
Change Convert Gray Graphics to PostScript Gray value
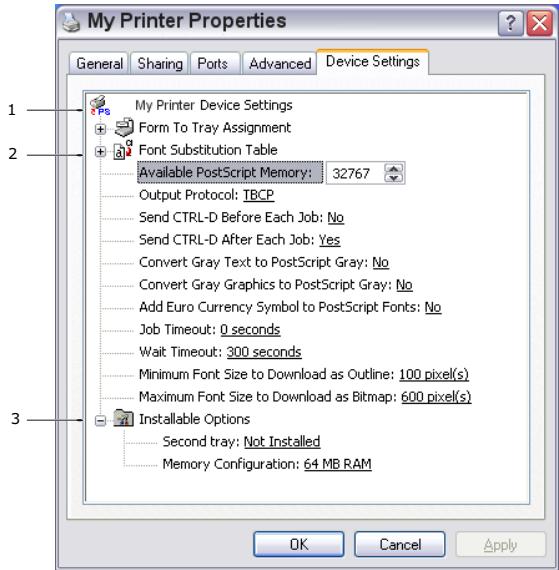[x=404, y=285]
